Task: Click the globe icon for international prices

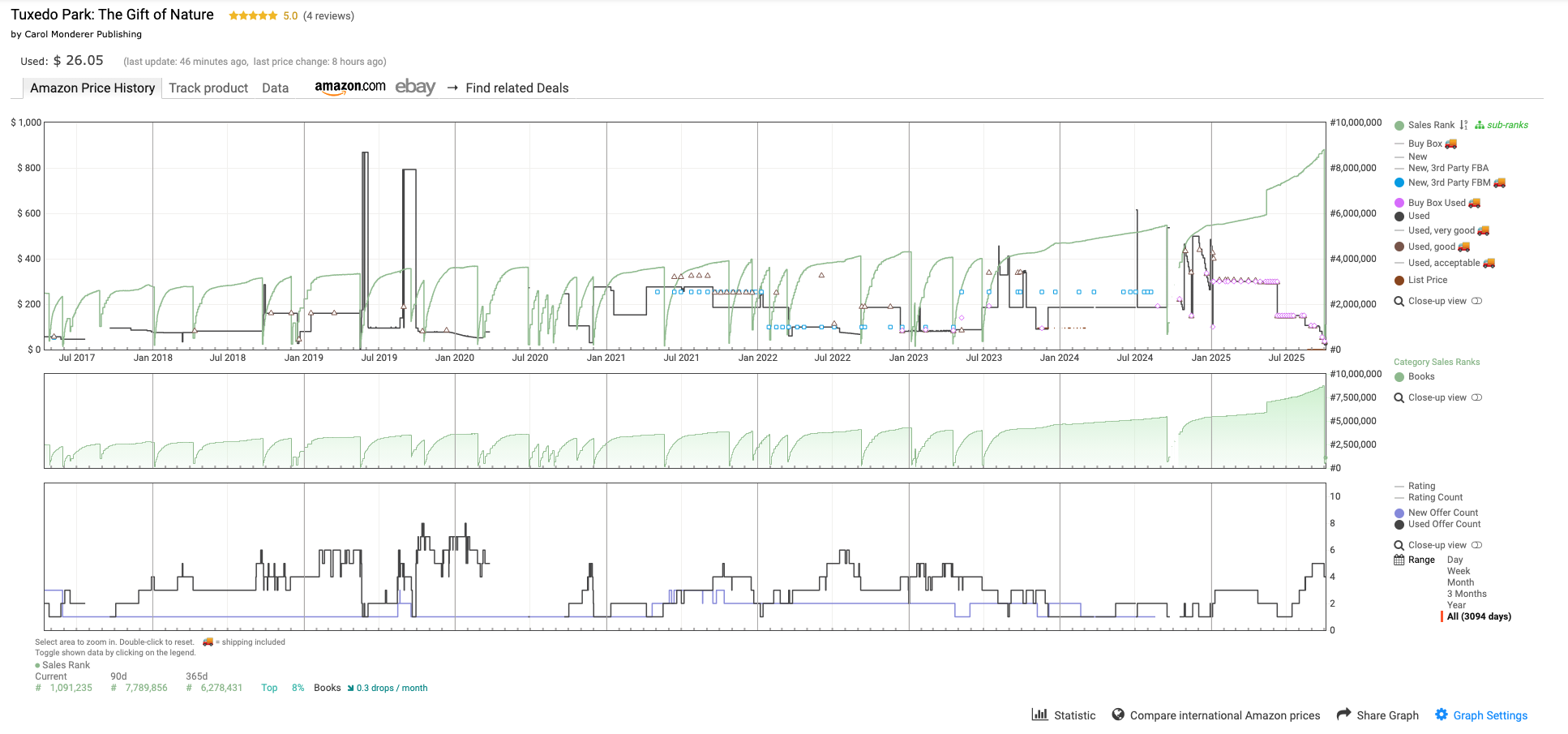Action: click(1118, 715)
